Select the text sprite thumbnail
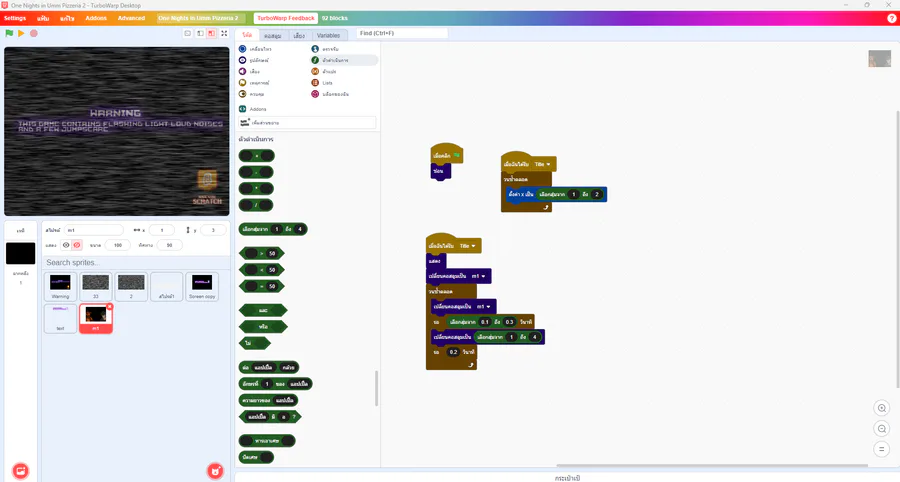900x482 pixels. click(60, 318)
